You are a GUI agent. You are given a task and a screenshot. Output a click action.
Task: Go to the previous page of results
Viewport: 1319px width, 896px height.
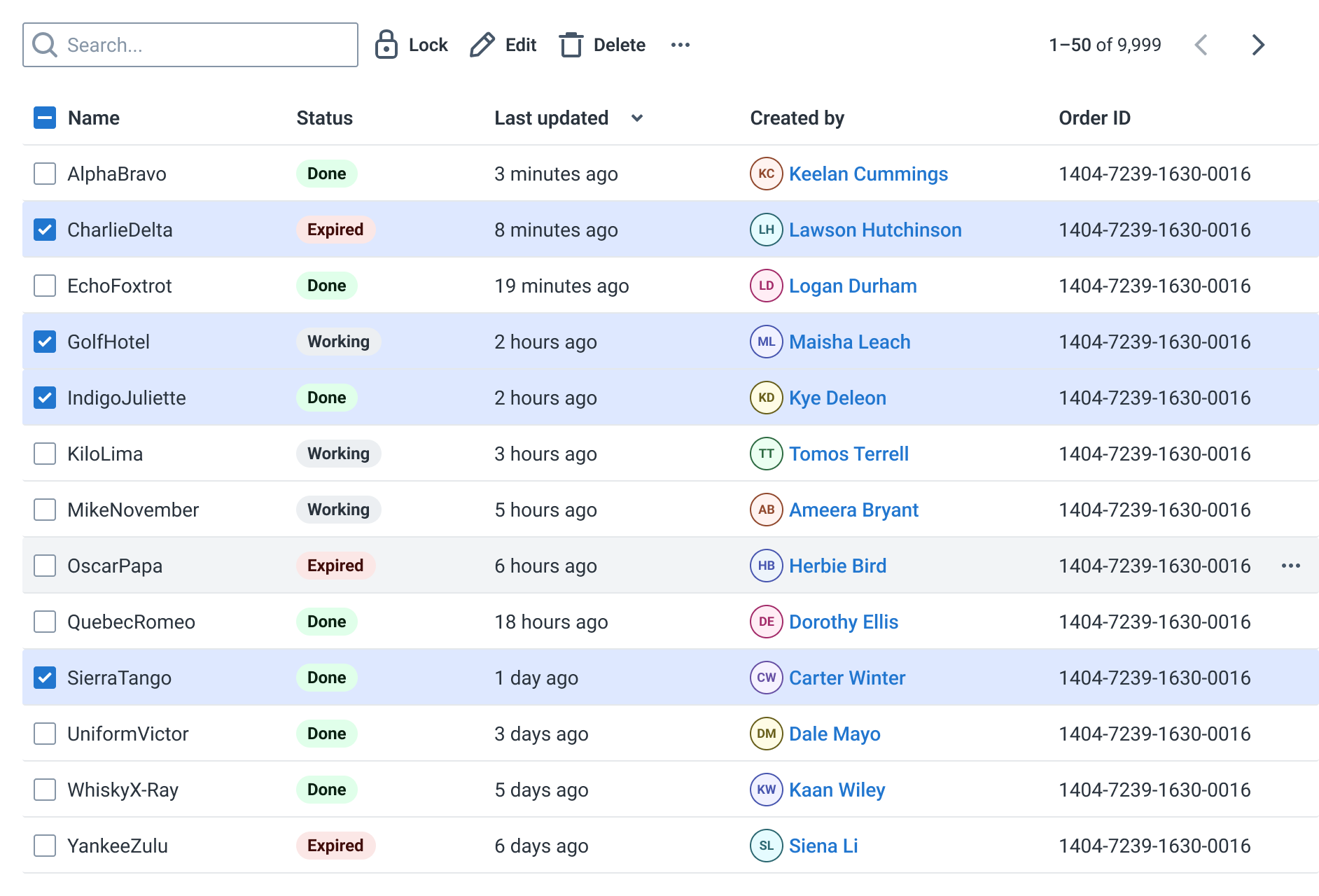click(x=1201, y=45)
